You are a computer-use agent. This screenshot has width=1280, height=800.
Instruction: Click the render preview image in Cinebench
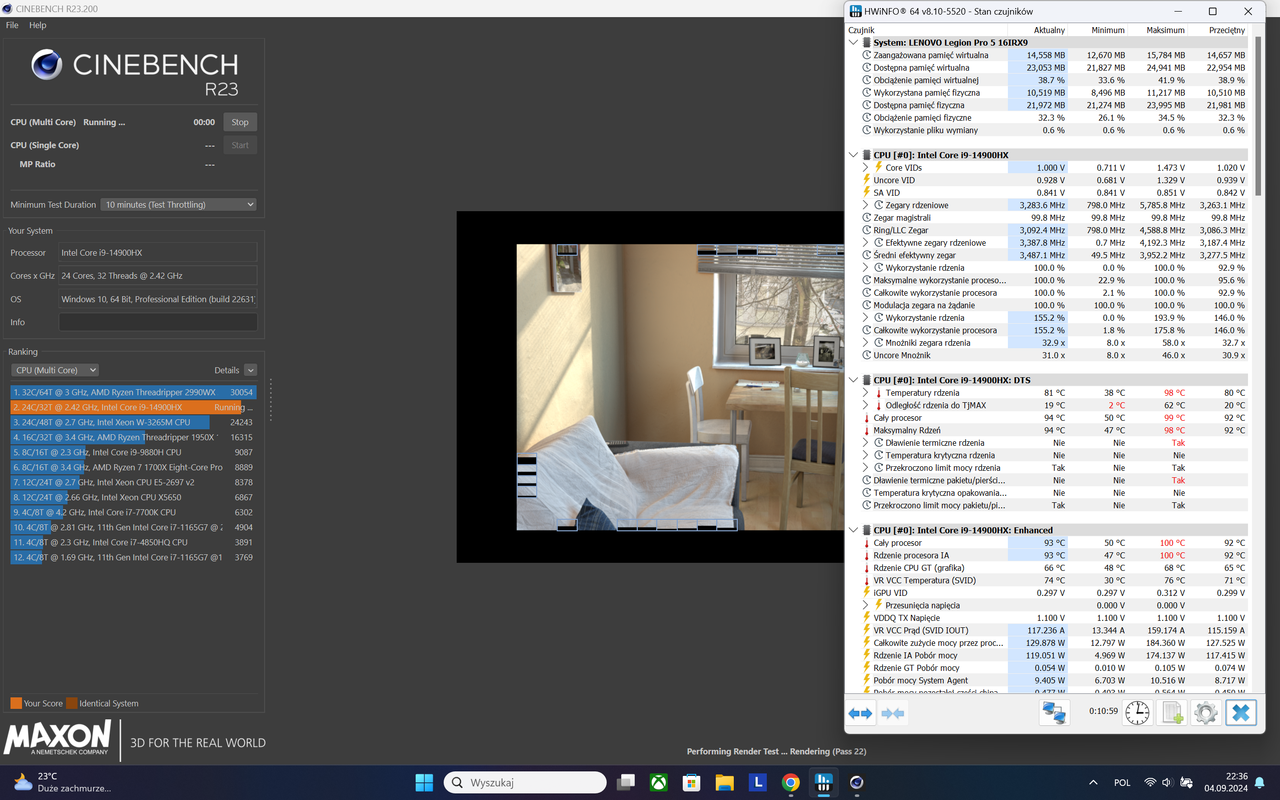point(680,387)
